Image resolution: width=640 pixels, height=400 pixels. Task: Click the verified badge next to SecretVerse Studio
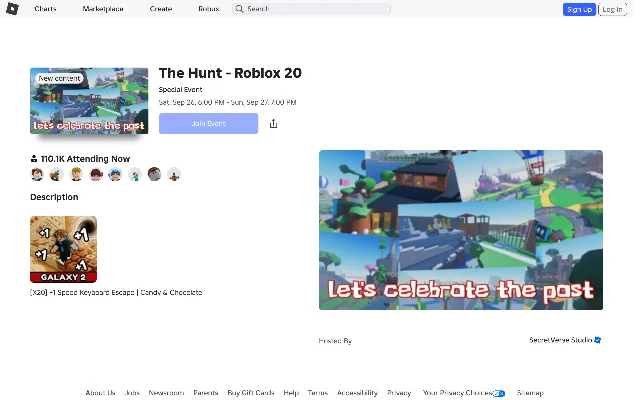coord(598,340)
